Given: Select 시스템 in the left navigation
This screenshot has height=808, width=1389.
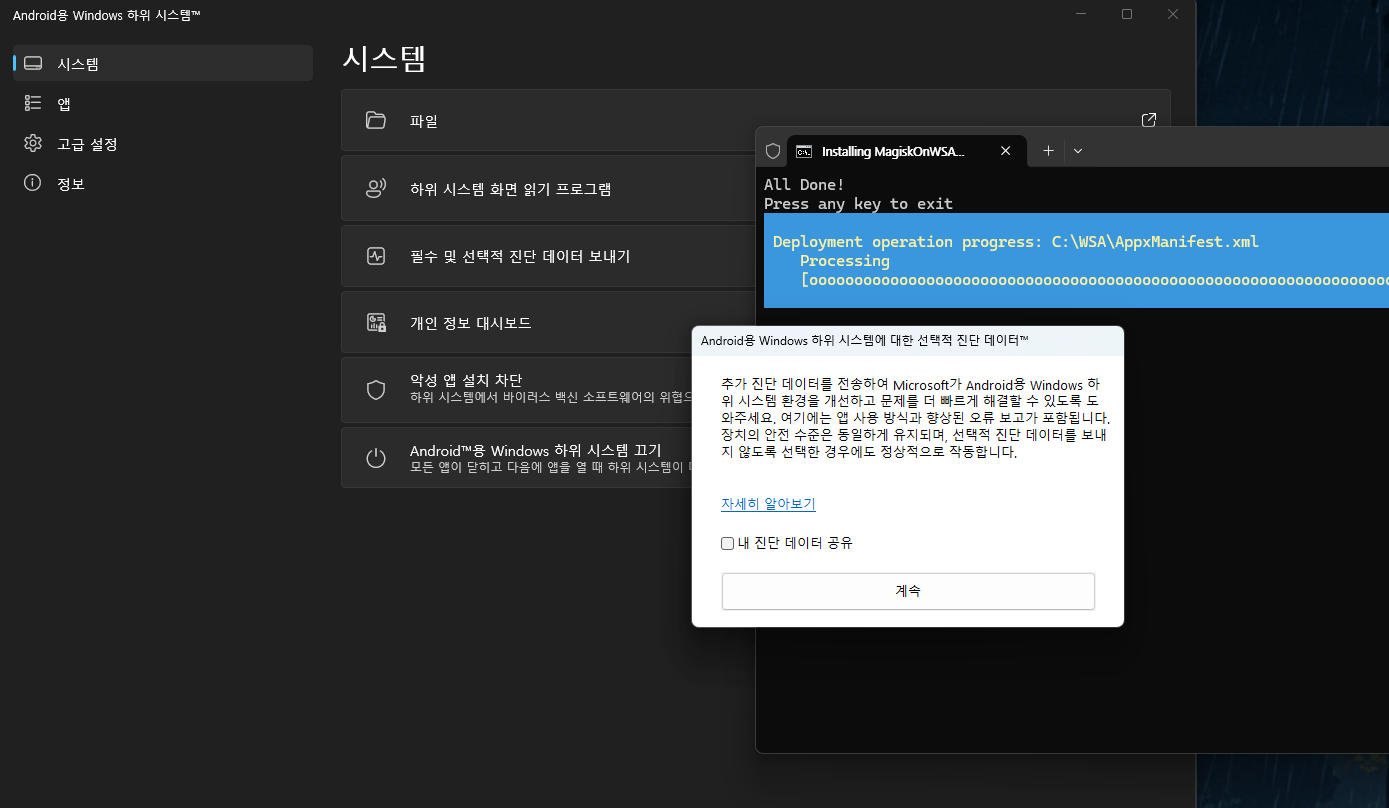Looking at the screenshot, I should [x=78, y=64].
